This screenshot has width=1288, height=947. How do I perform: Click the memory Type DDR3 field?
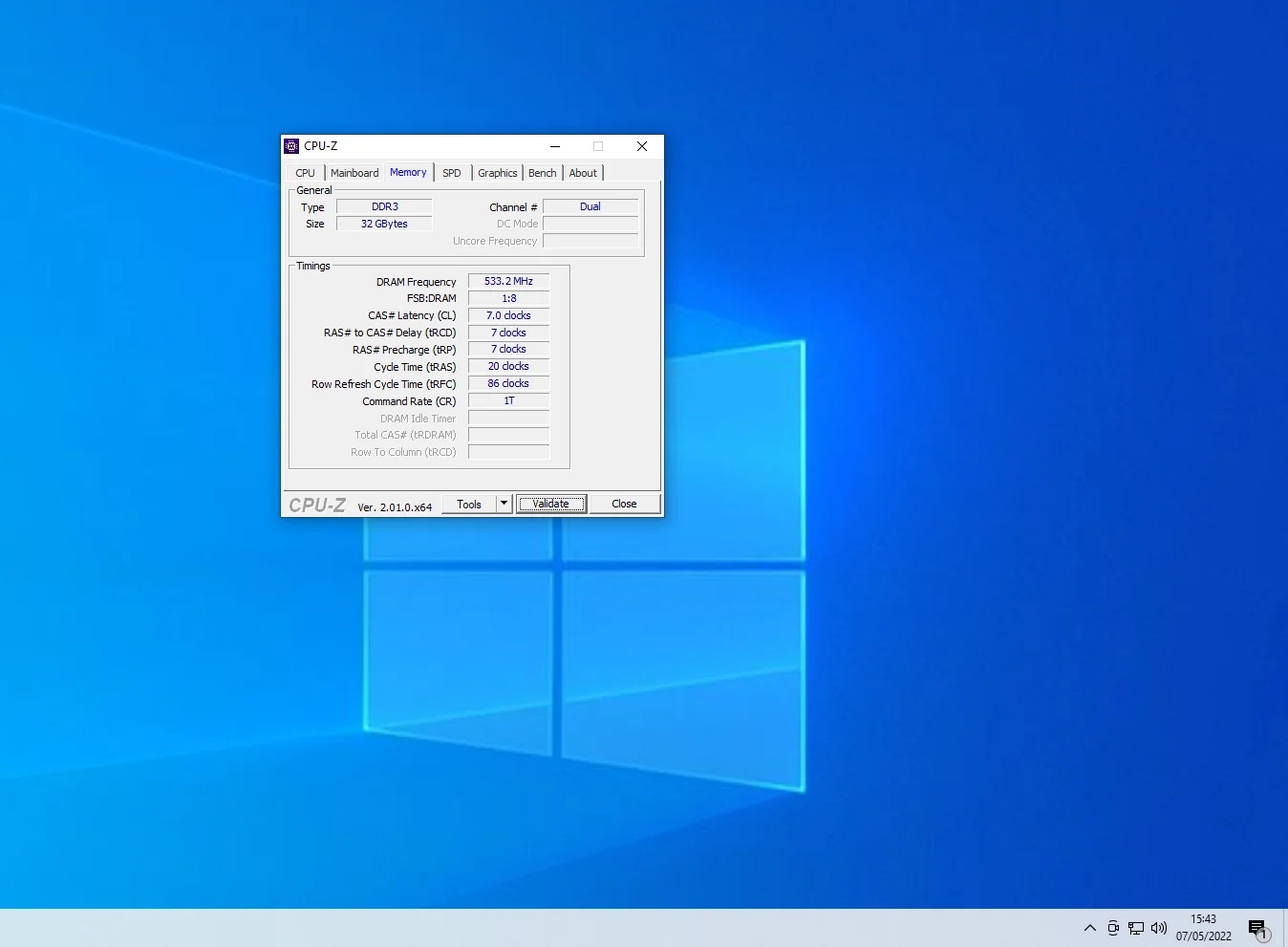pos(384,206)
